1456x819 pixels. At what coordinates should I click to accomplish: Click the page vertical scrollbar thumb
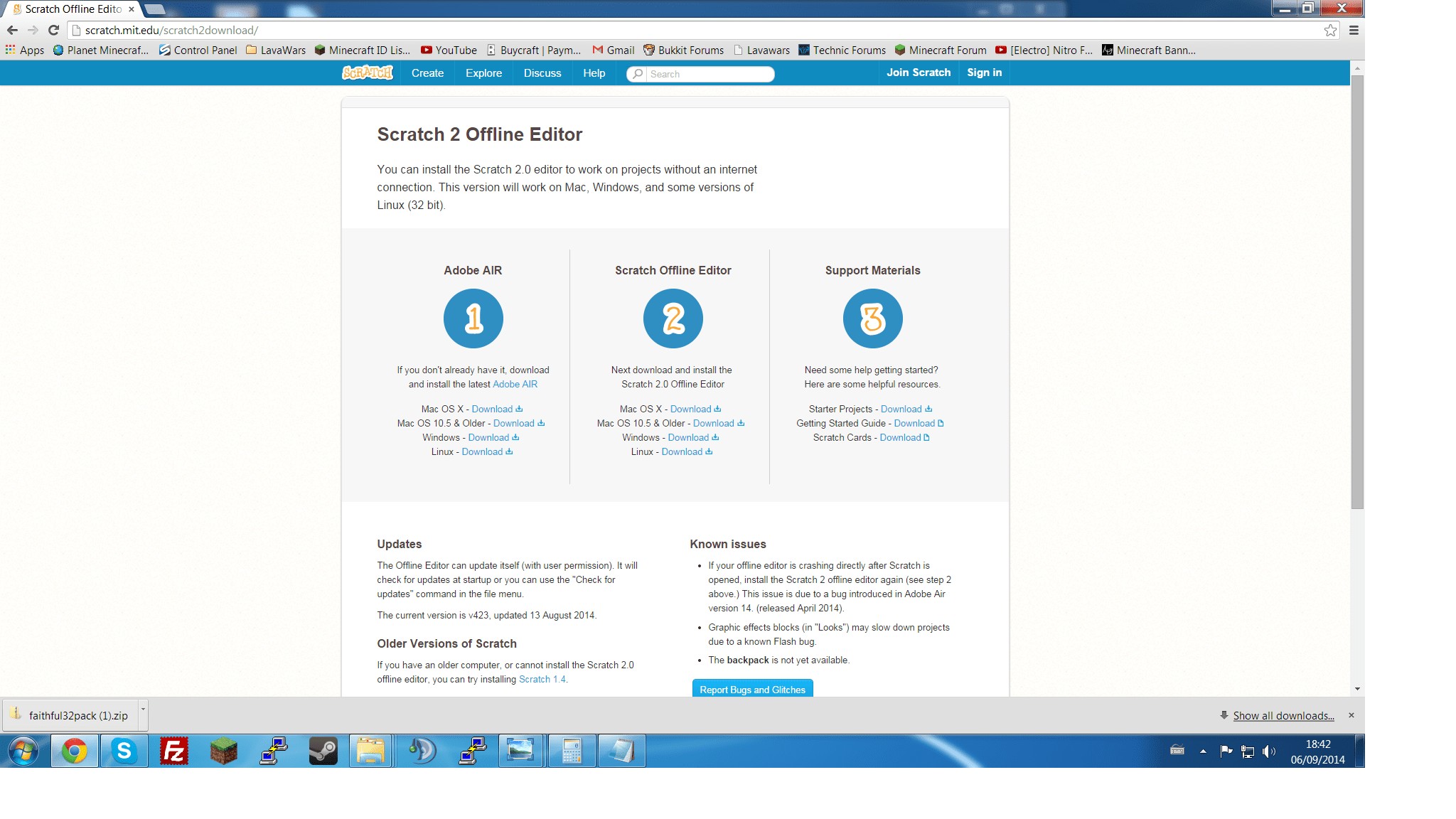(1357, 291)
